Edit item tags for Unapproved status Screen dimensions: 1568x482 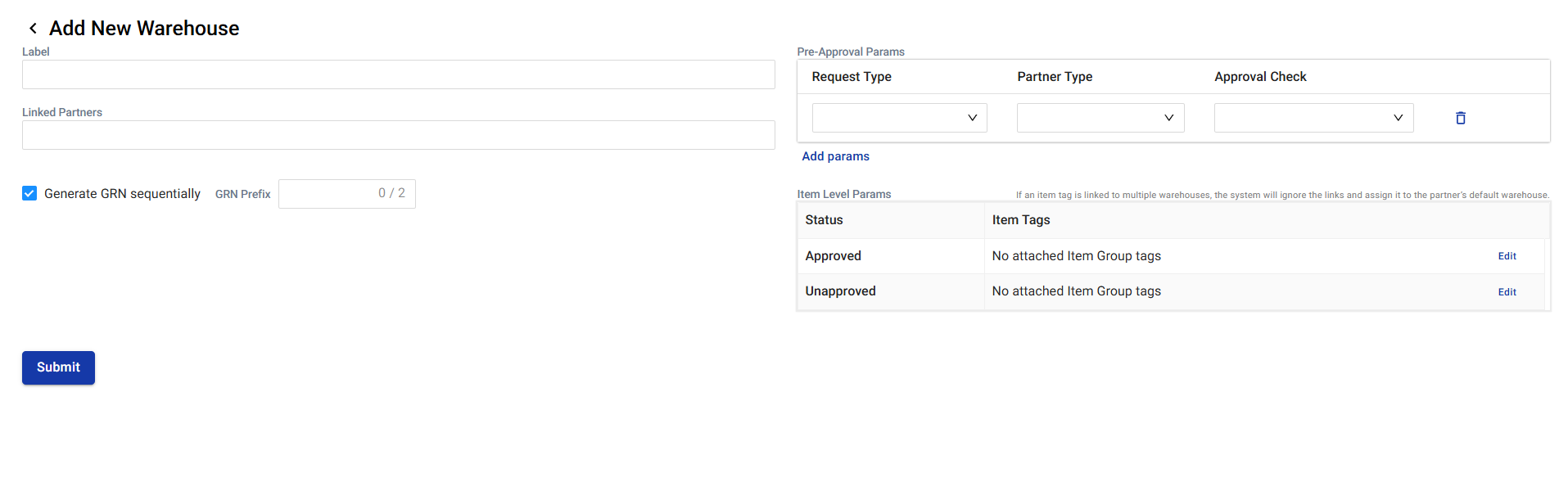[1507, 292]
